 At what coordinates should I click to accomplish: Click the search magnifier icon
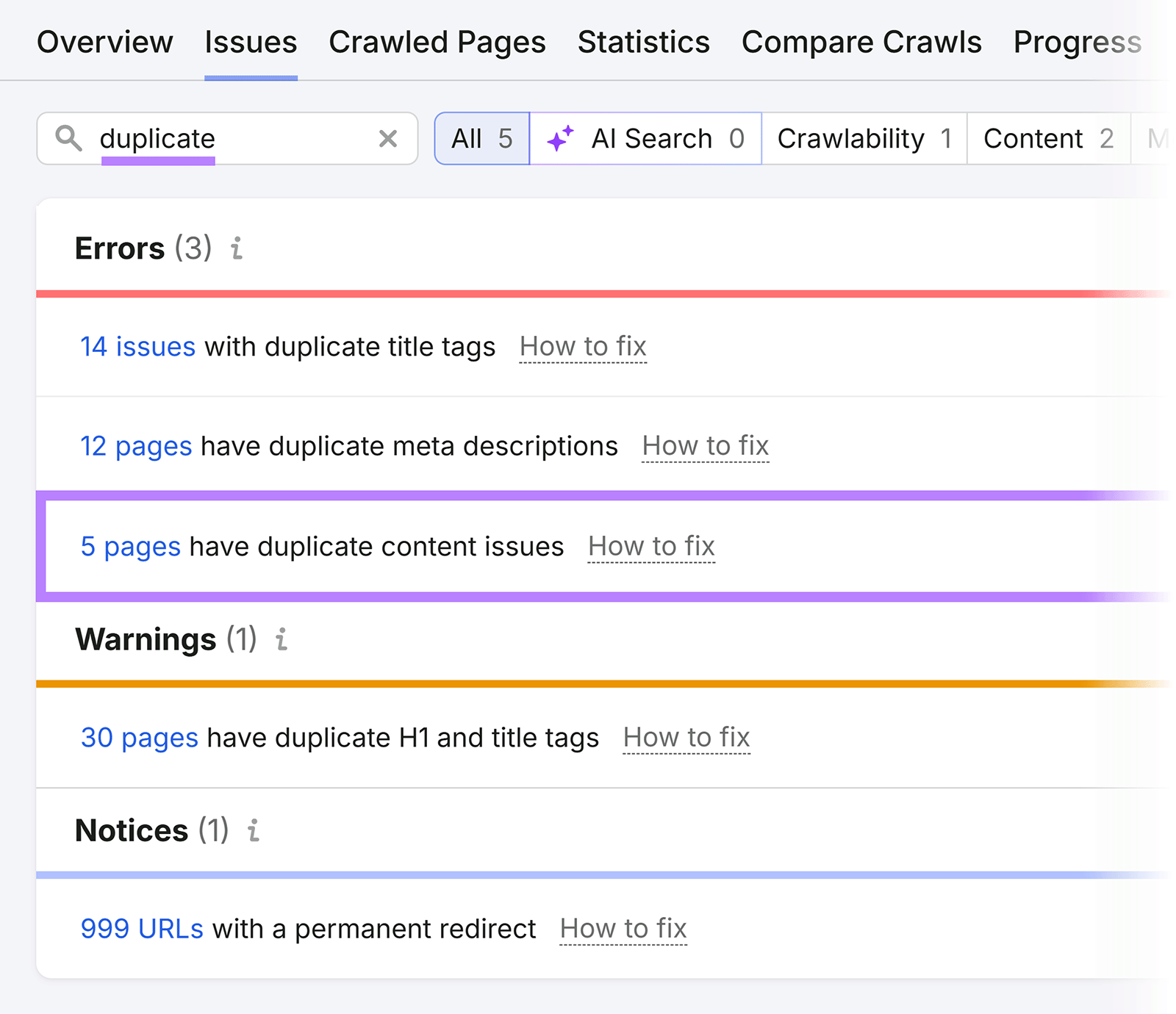tap(69, 138)
